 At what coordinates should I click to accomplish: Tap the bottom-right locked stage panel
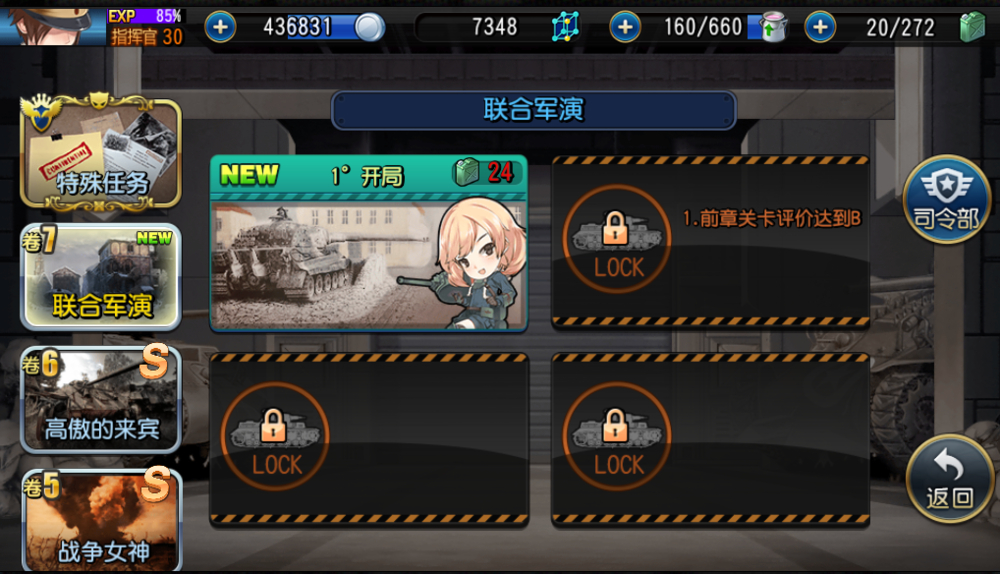710,439
